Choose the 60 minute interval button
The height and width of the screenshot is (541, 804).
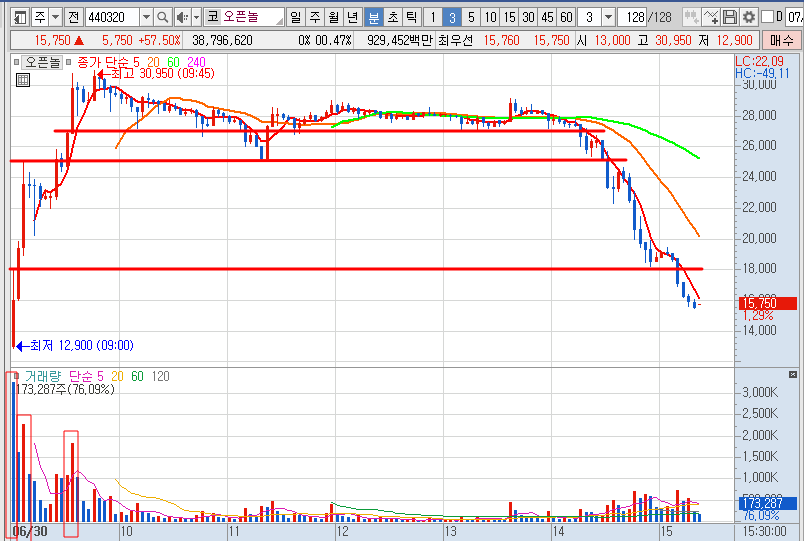click(x=566, y=17)
